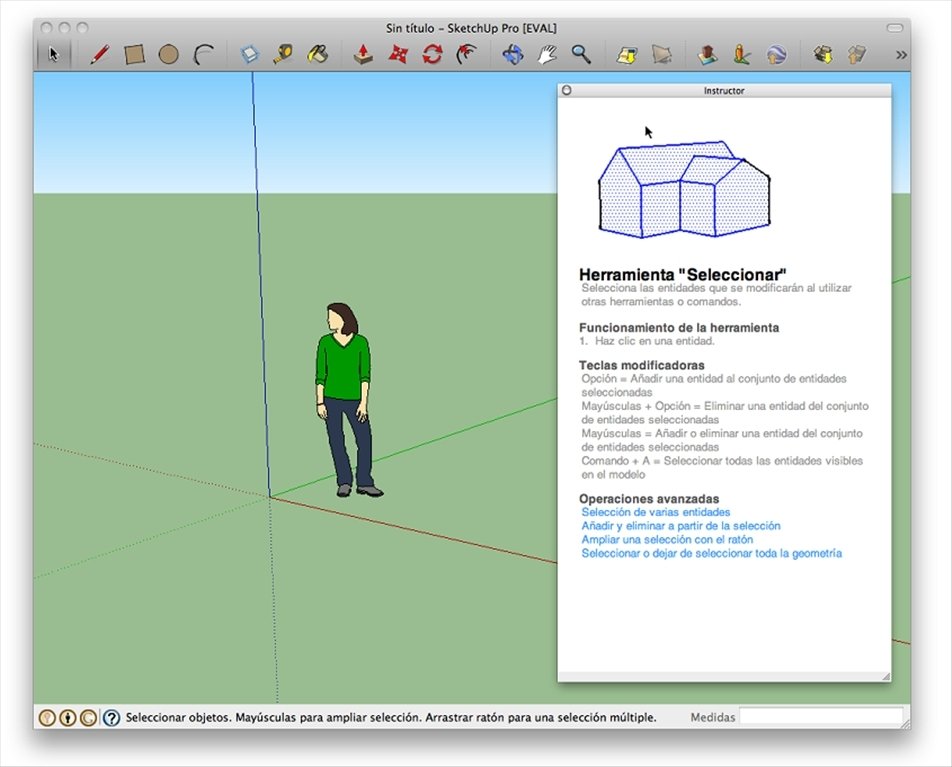Select the Rectangle drawing tool

tap(134, 54)
